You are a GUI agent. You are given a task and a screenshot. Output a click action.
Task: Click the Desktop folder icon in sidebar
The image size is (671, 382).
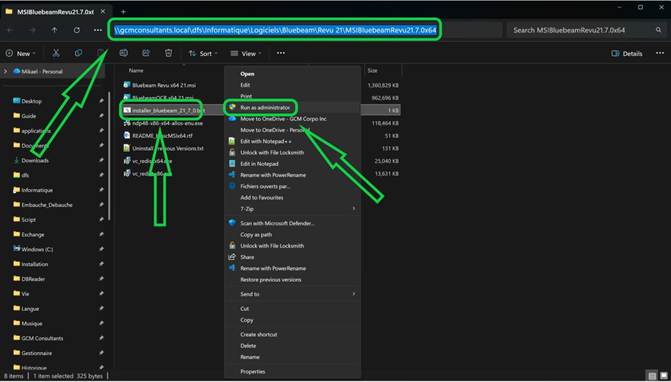(x=17, y=101)
